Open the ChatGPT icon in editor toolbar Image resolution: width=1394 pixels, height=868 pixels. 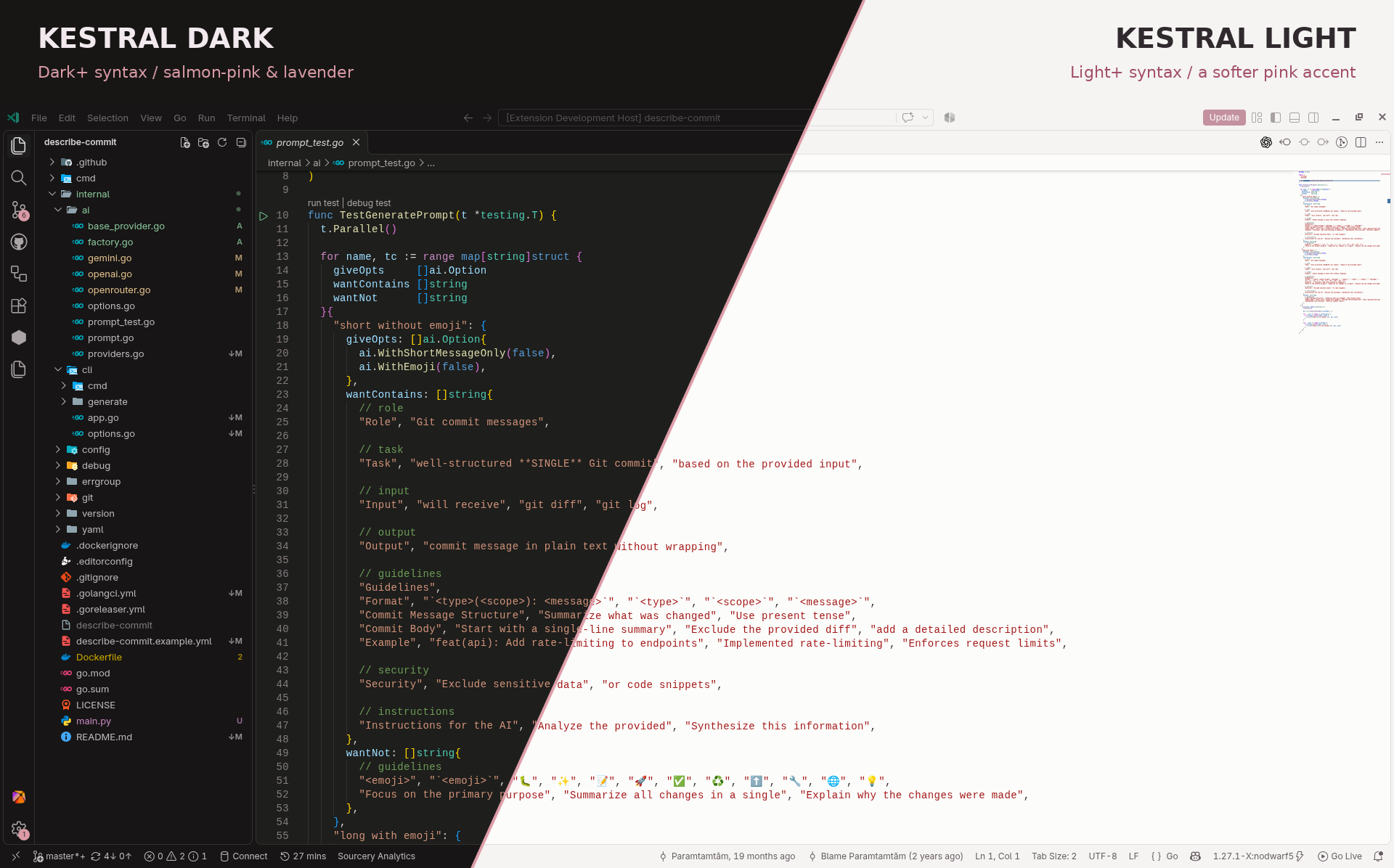tap(1266, 142)
